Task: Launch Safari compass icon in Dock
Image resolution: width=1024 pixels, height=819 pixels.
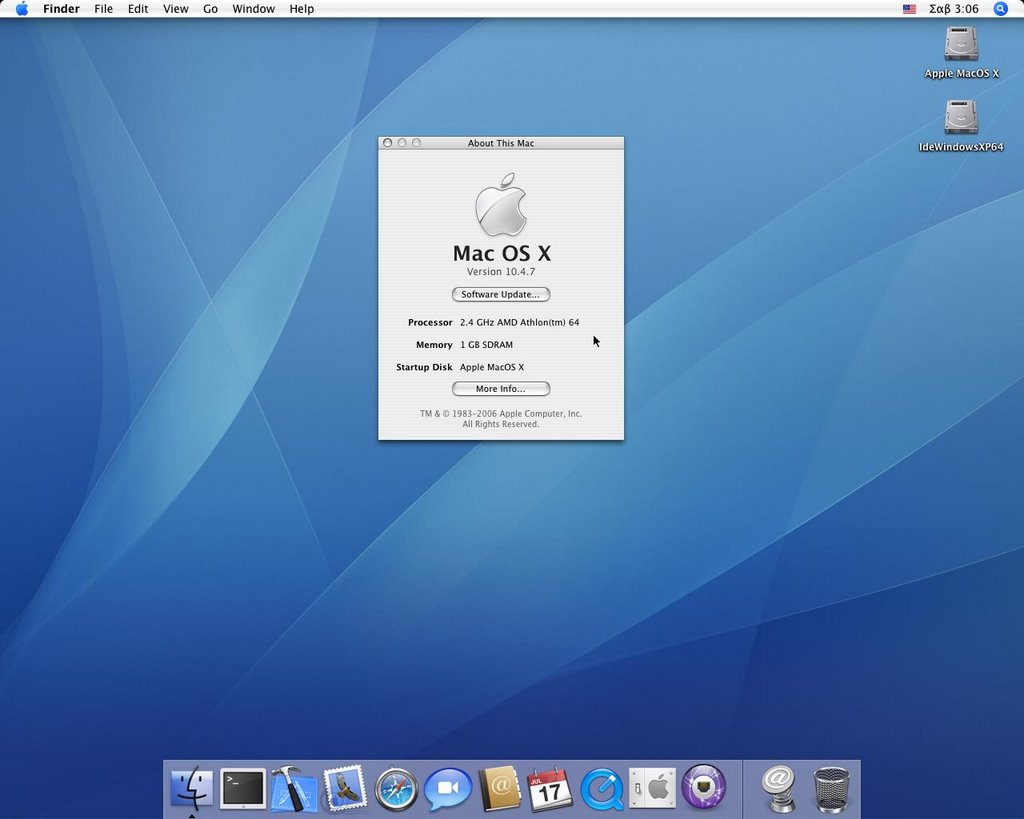Action: [x=396, y=789]
